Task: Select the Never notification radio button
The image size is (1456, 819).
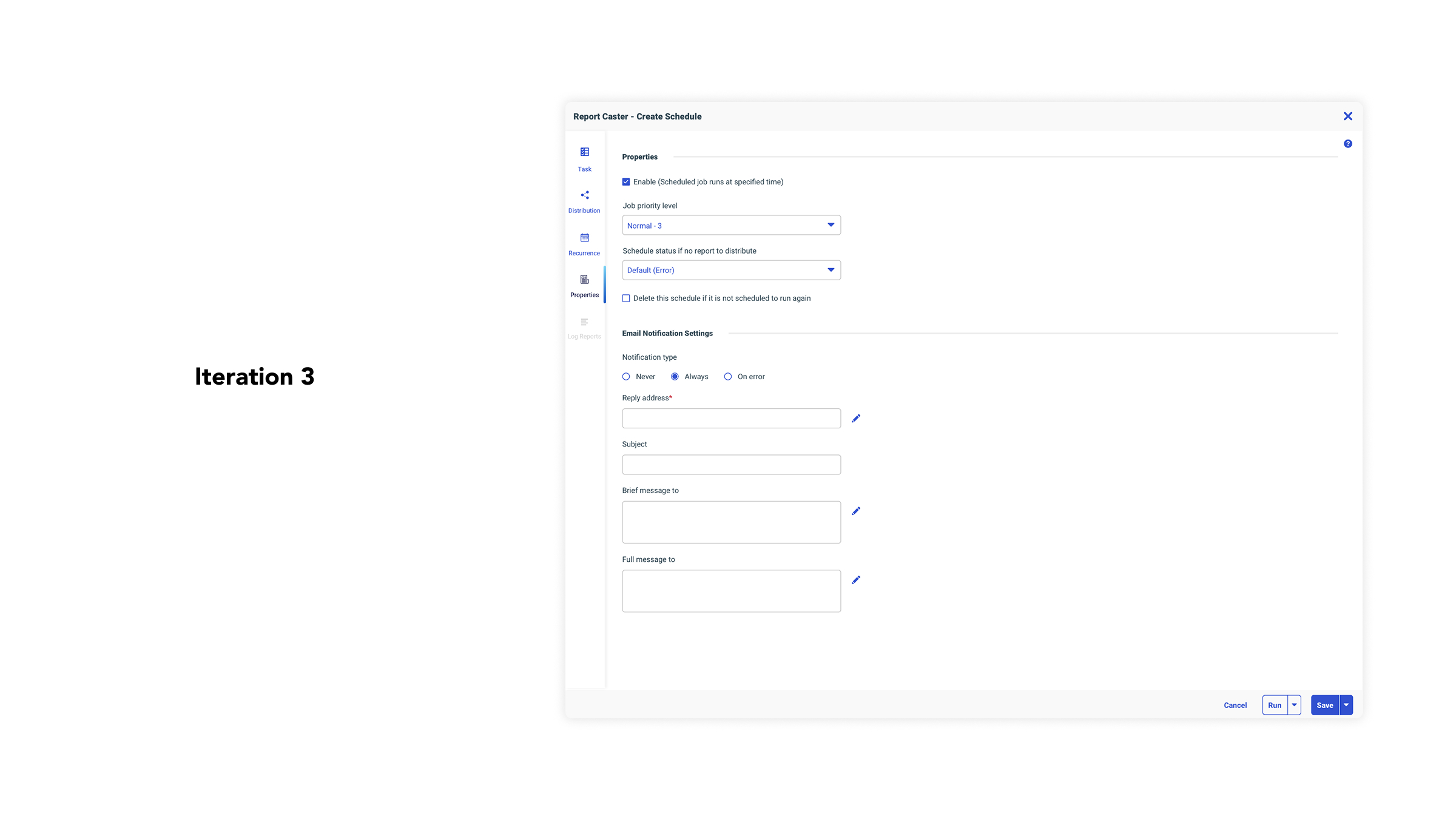Action: pos(626,377)
